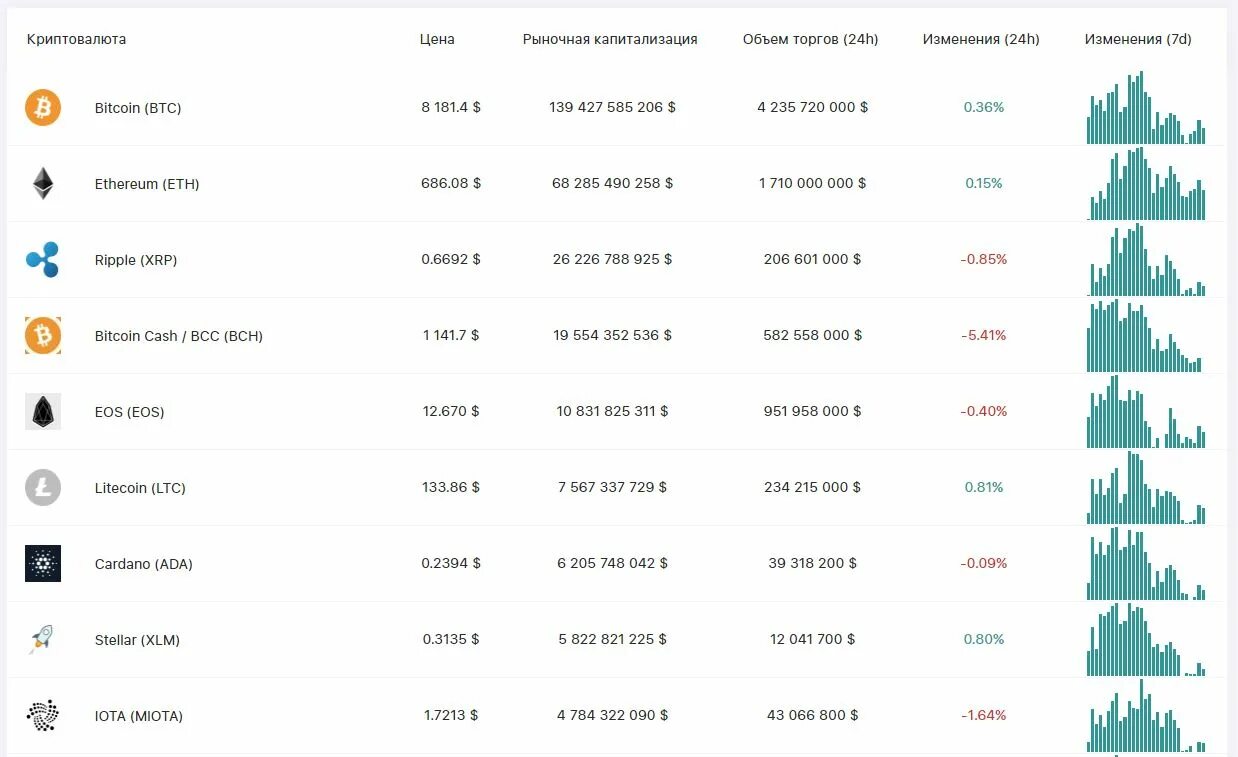Open the Ethereum (ETH) name link
This screenshot has width=1238, height=757.
(x=147, y=184)
